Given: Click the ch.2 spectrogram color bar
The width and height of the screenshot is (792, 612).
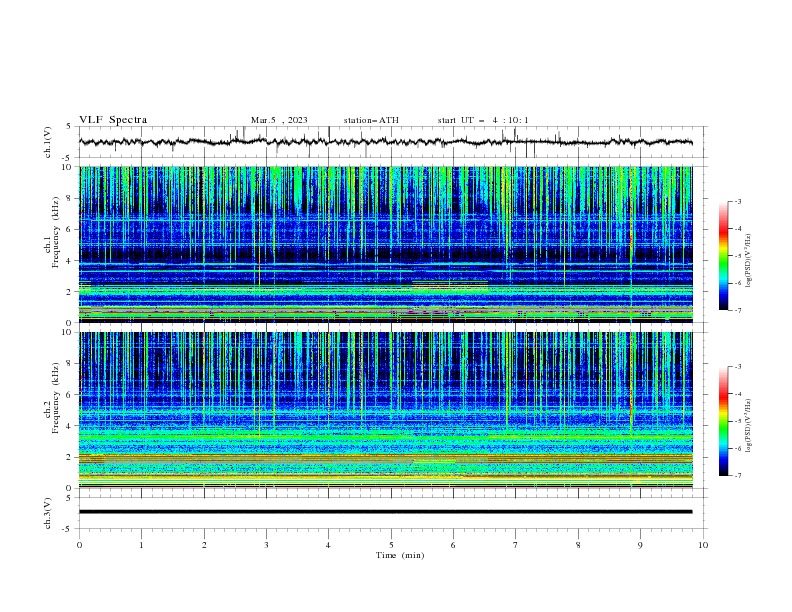Looking at the screenshot, I should coord(723,421).
